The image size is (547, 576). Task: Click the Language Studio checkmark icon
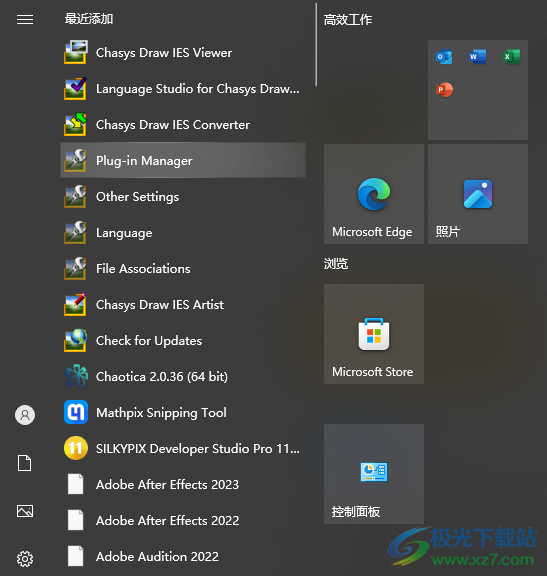[76, 88]
